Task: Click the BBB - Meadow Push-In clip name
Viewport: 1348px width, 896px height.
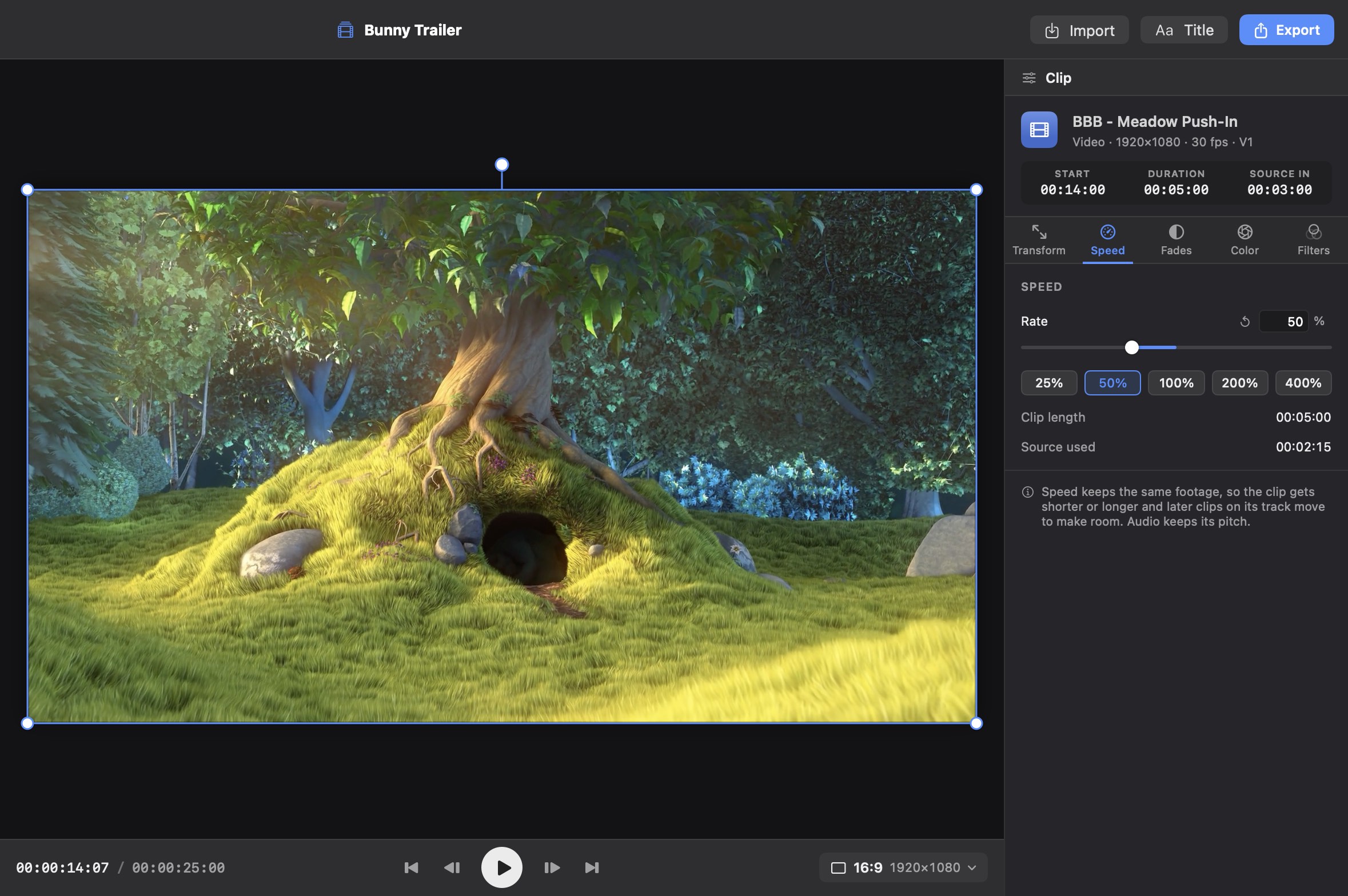Action: point(1155,122)
